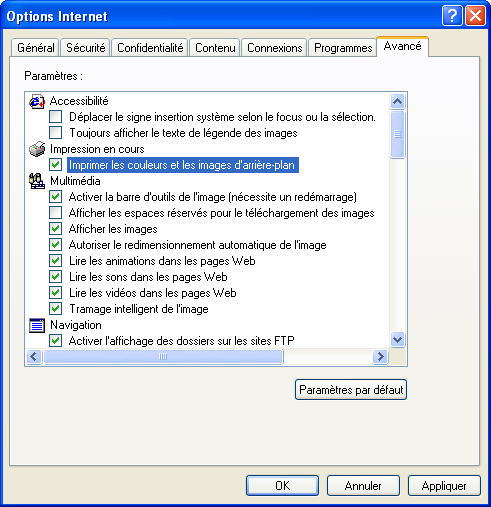Select the Navigation heading text

[76, 325]
